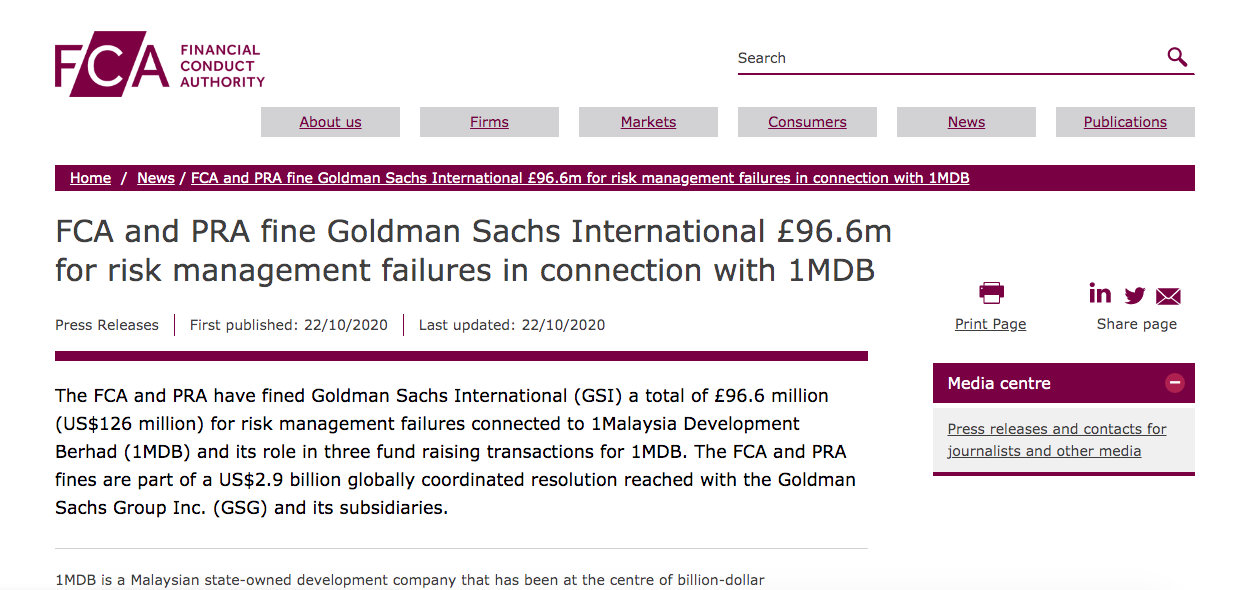Open the Firms menu
Image resolution: width=1245 pixels, height=590 pixels.
tap(489, 122)
